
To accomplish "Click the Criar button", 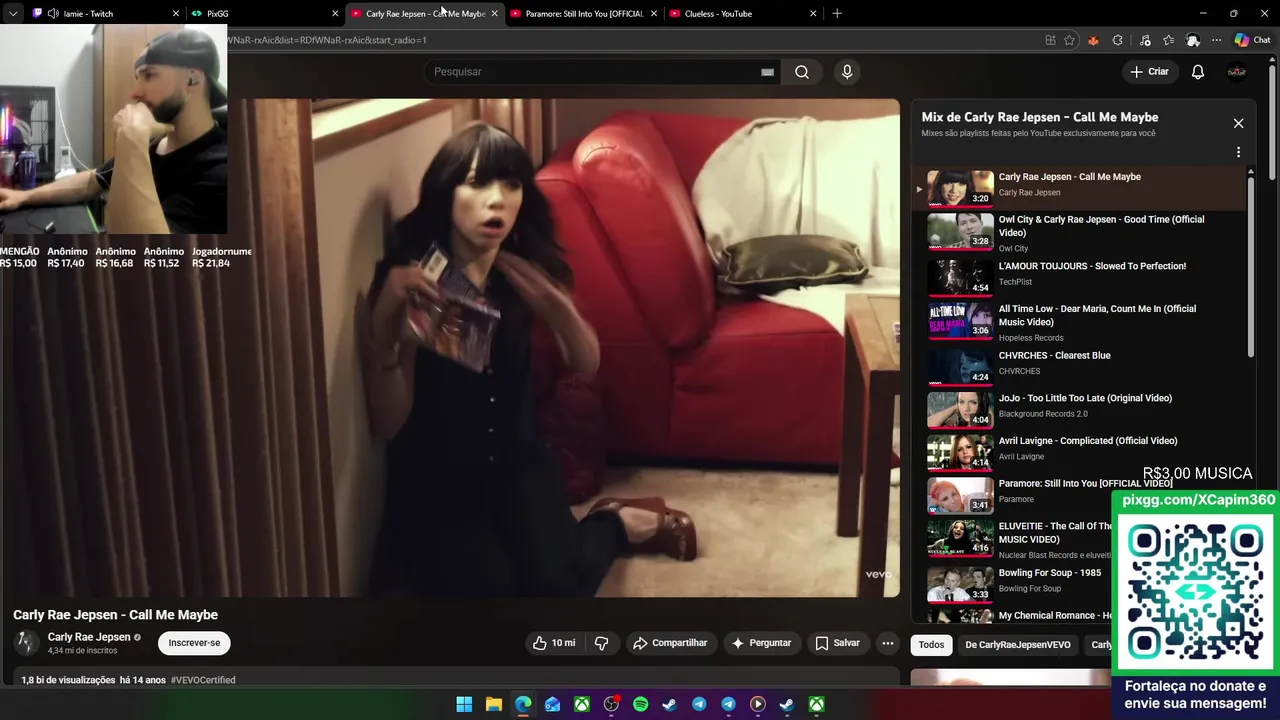I will point(1149,72).
